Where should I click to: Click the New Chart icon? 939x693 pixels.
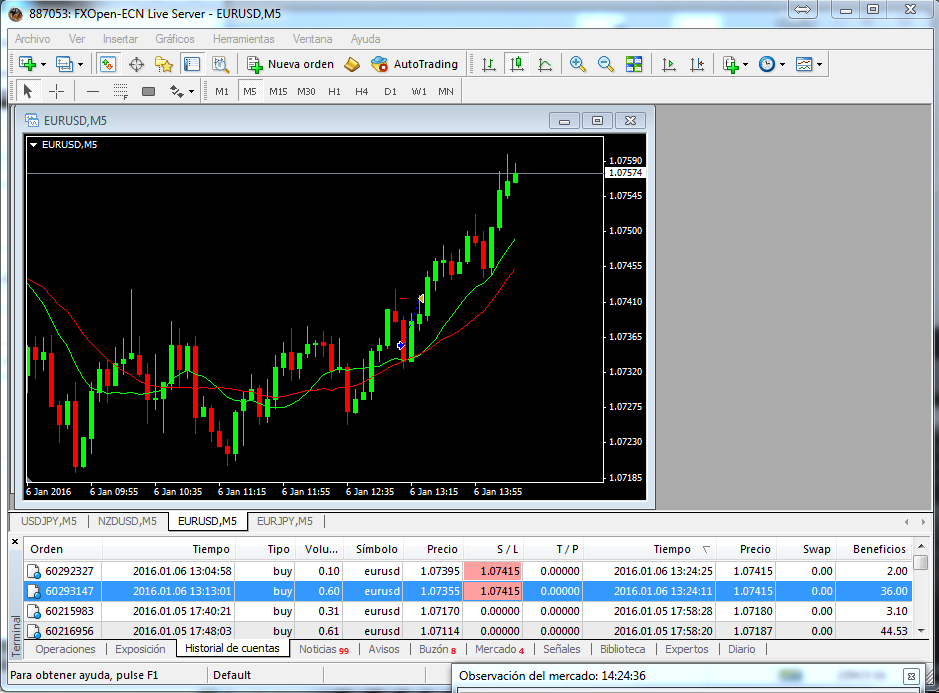pos(28,64)
